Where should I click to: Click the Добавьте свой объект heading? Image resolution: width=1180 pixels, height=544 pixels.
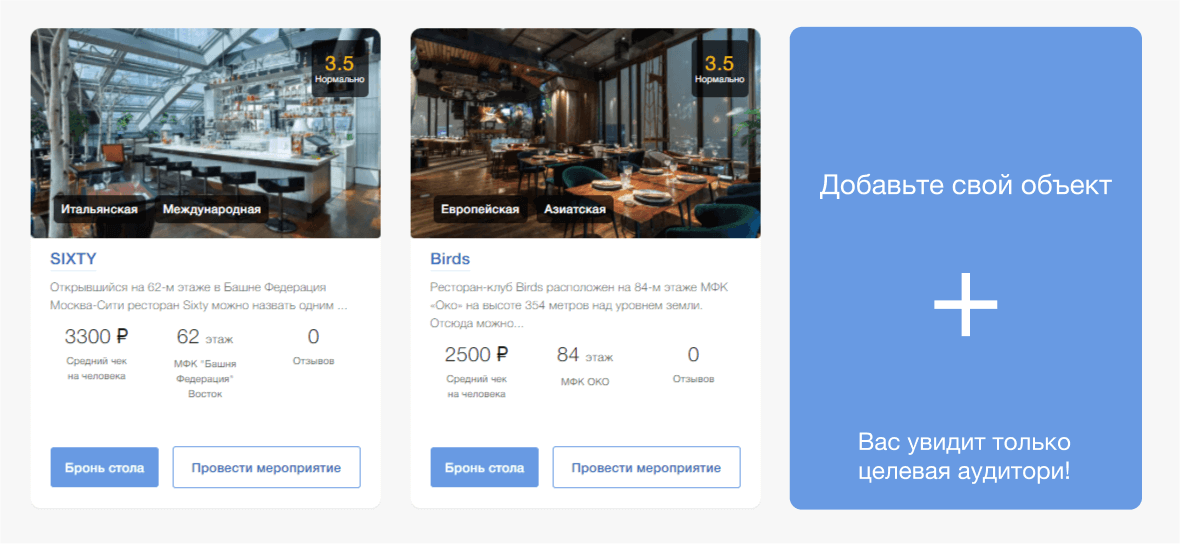pyautogui.click(x=966, y=185)
